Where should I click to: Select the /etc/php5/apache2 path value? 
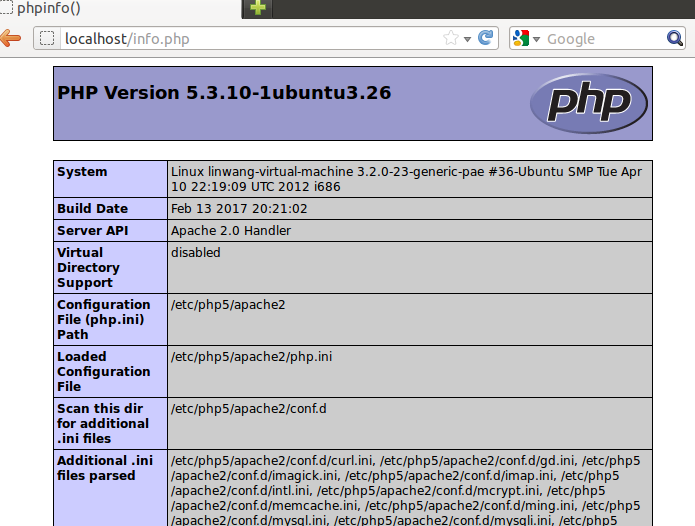(x=228, y=305)
